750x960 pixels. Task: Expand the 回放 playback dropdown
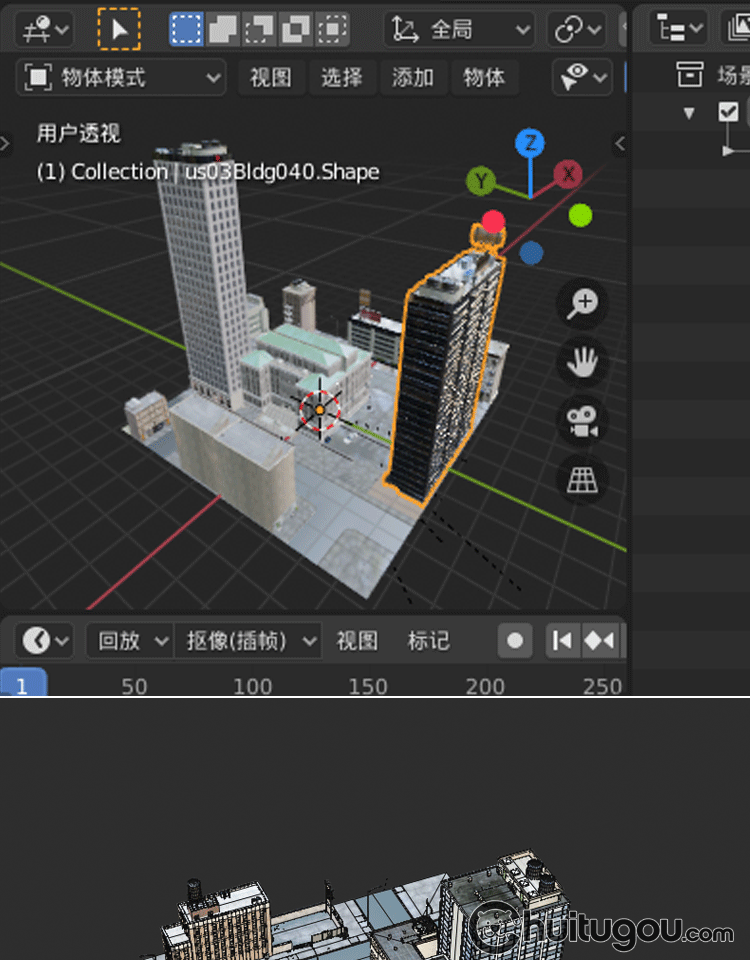point(130,641)
